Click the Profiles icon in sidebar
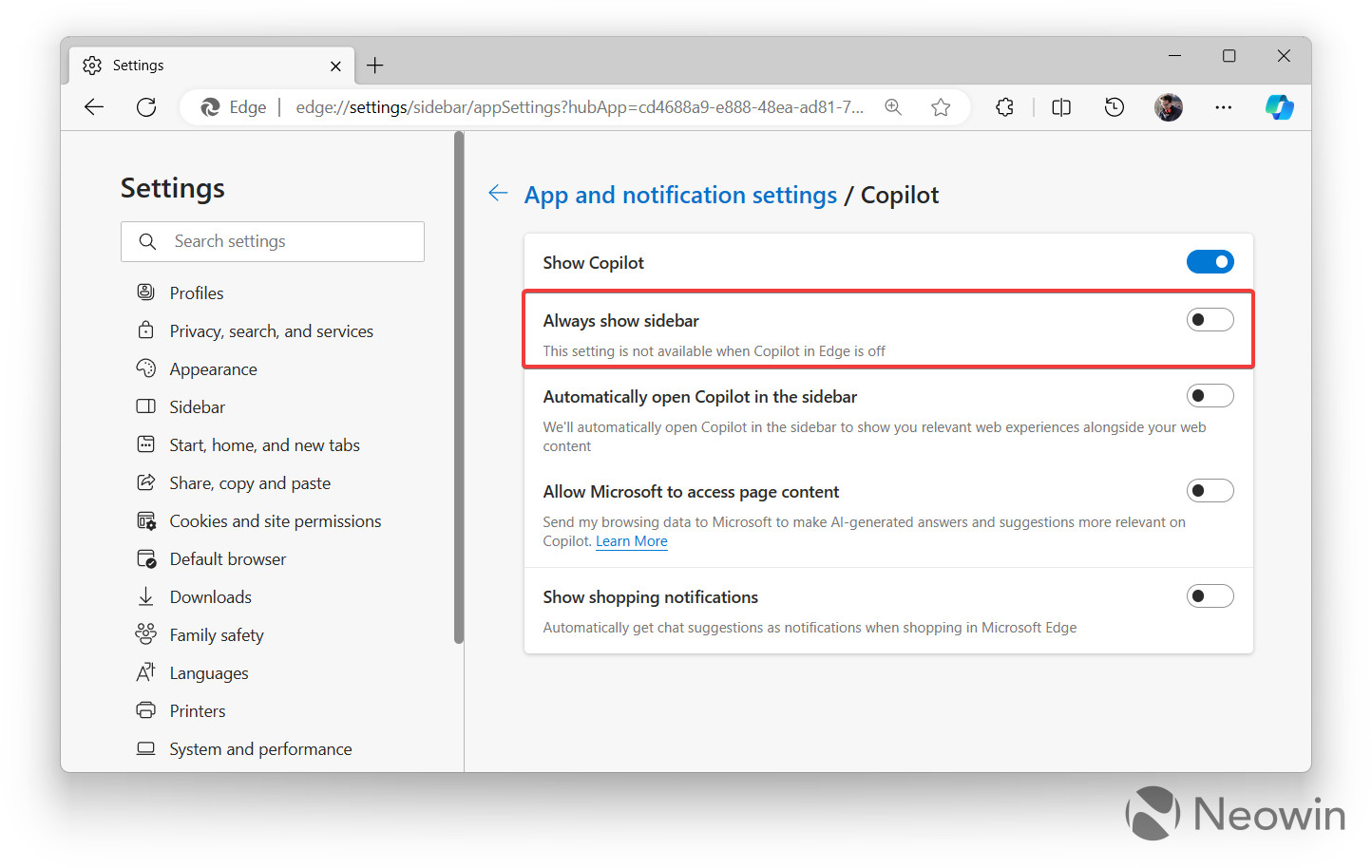1372x868 pixels. click(x=145, y=292)
